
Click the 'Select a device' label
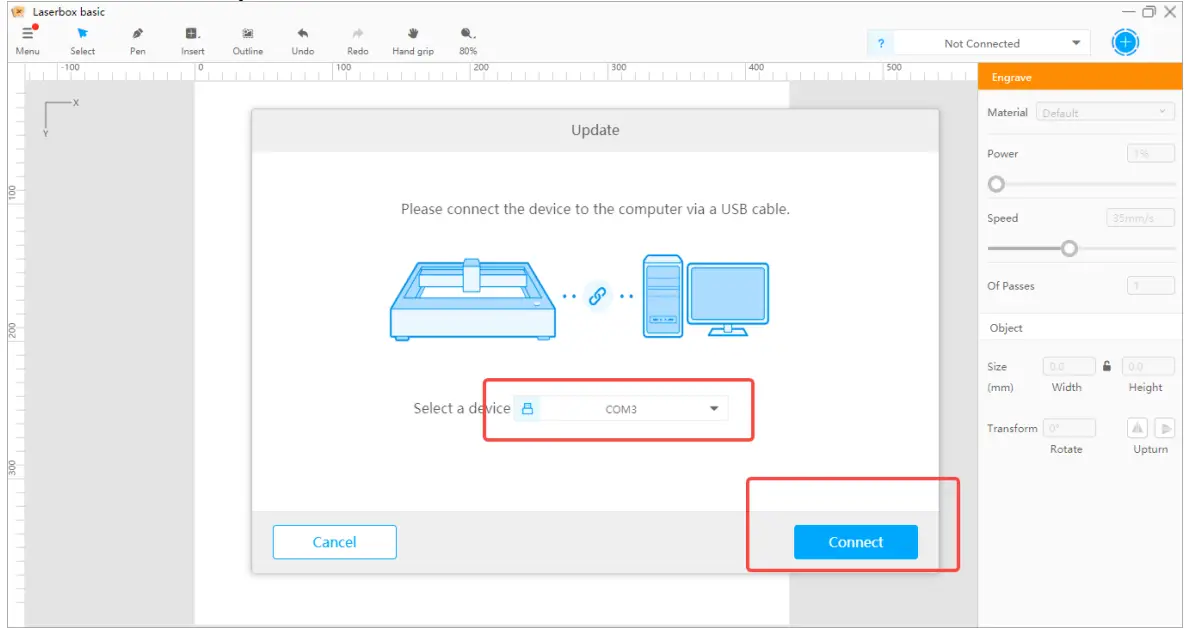(x=462, y=409)
